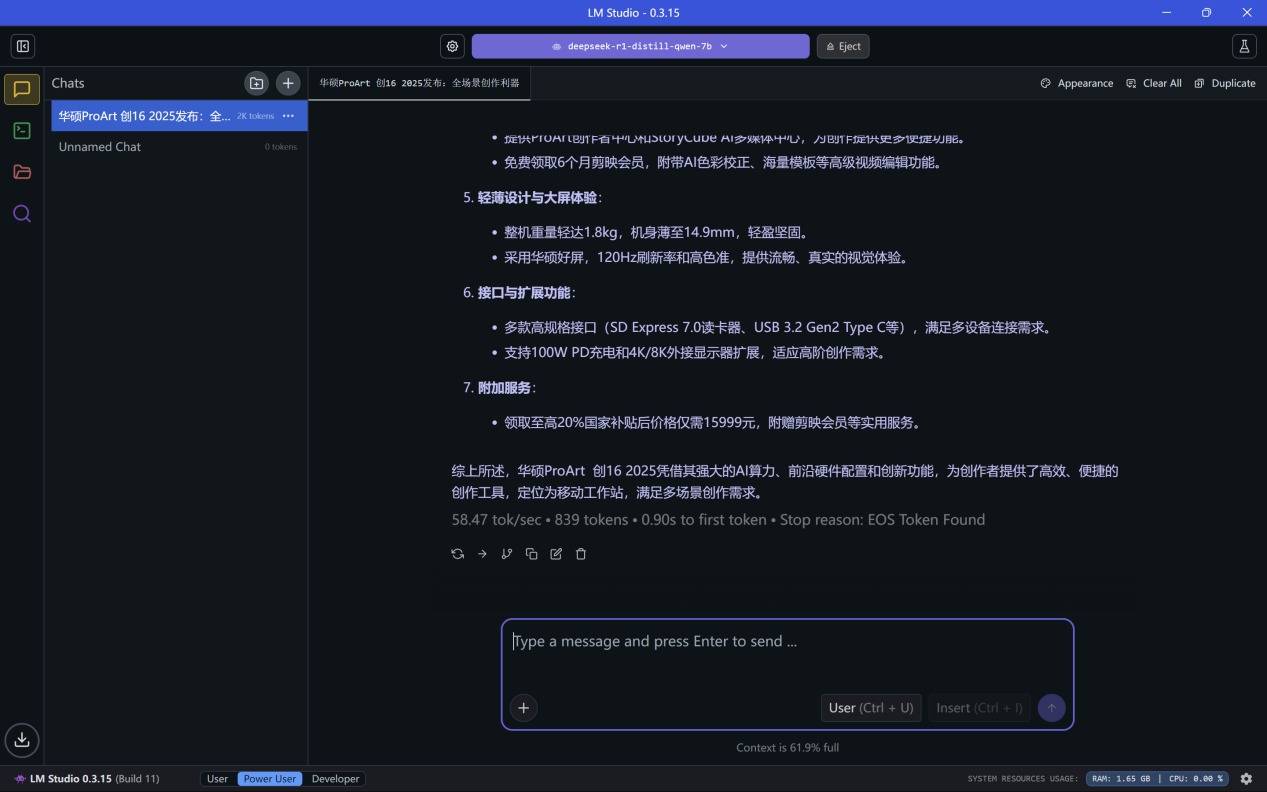This screenshot has height=792, width=1267.
Task: Click the 'SYSTEM RESOURCES USAGE:' label
Action: point(1023,779)
